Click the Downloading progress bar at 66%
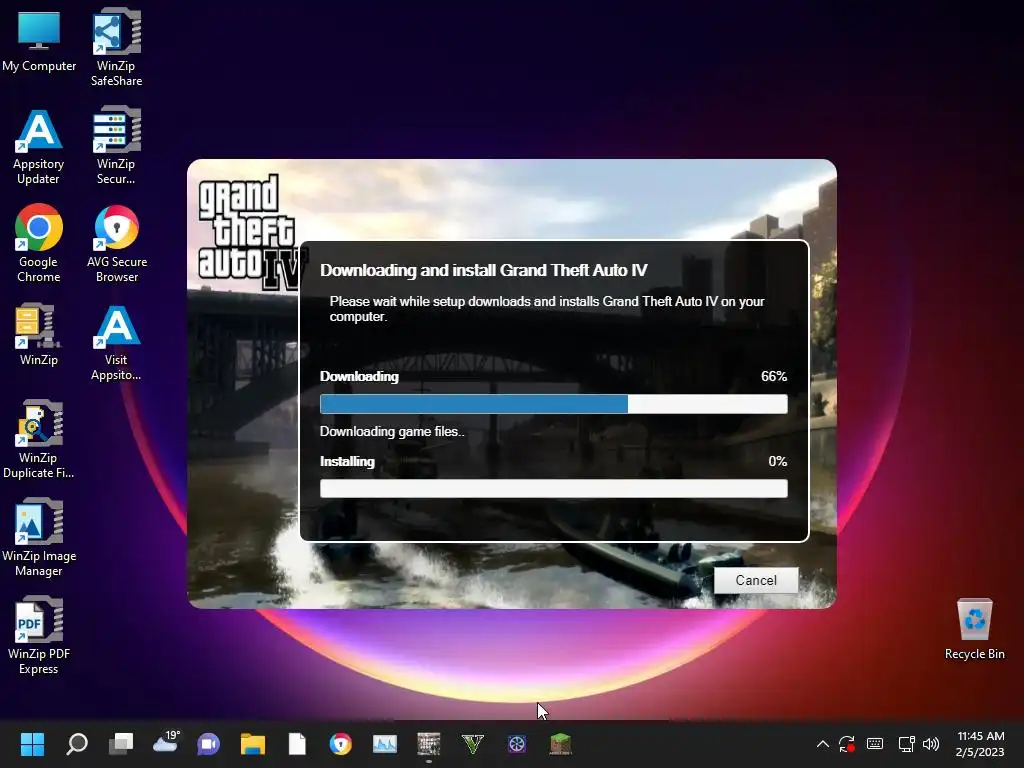Viewport: 1024px width, 768px height. pyautogui.click(x=553, y=404)
